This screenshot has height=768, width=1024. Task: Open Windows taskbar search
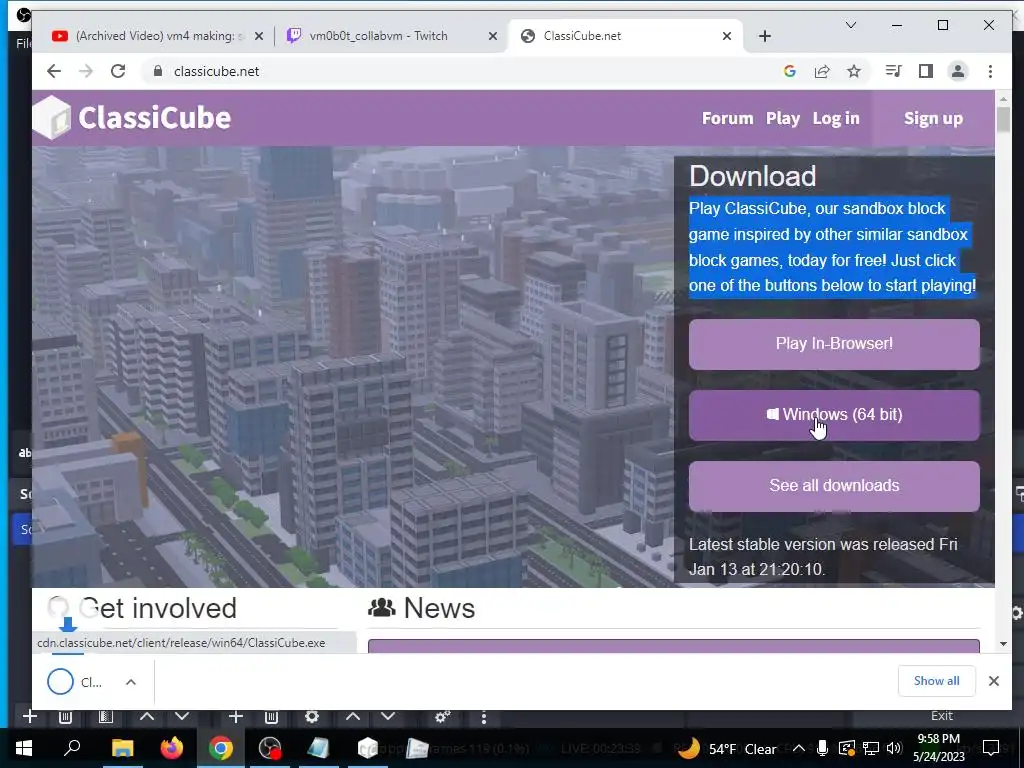click(72, 748)
